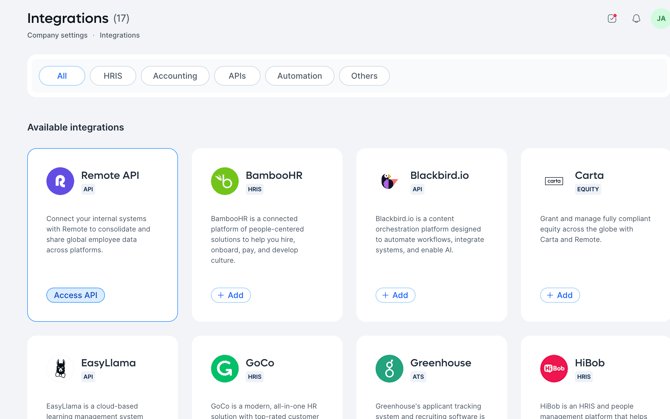670x419 pixels.
Task: Go to Company settings breadcrumb
Action: pos(57,35)
